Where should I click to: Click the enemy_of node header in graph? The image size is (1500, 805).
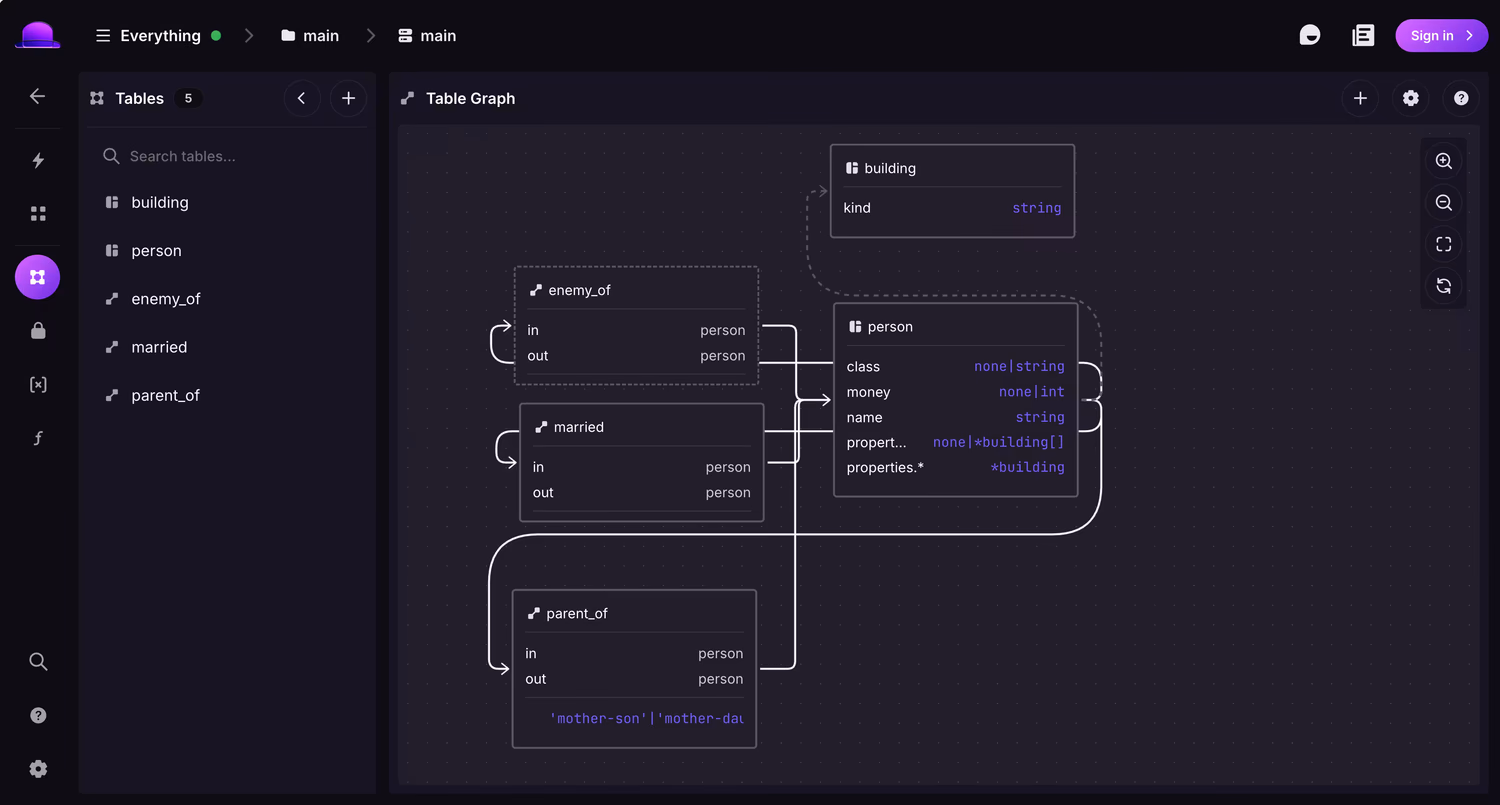click(x=636, y=290)
